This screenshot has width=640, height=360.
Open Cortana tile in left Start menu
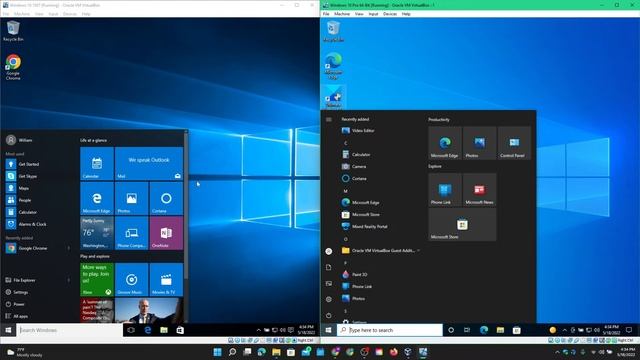[x=166, y=198]
